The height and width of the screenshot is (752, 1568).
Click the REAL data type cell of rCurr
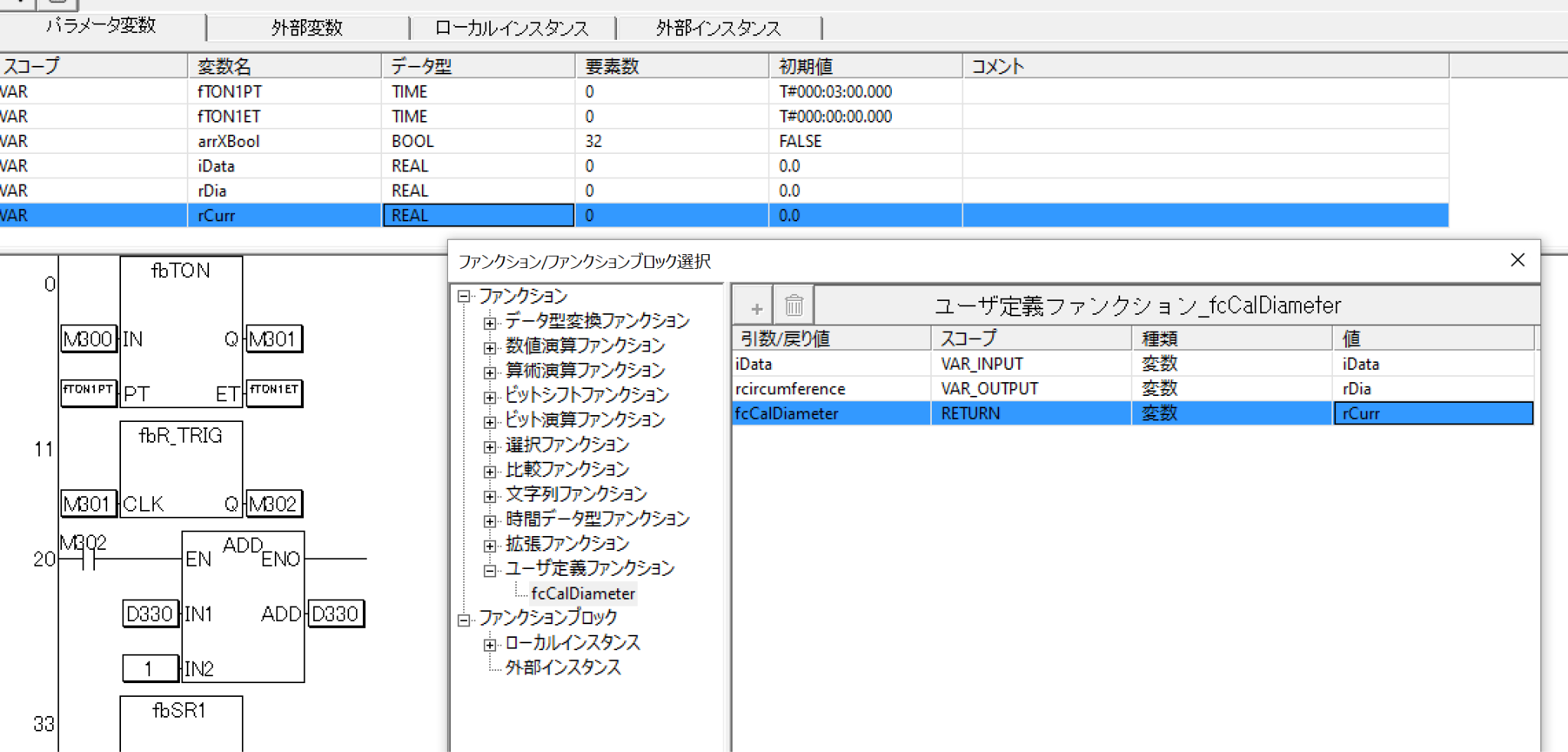pyautogui.click(x=478, y=216)
